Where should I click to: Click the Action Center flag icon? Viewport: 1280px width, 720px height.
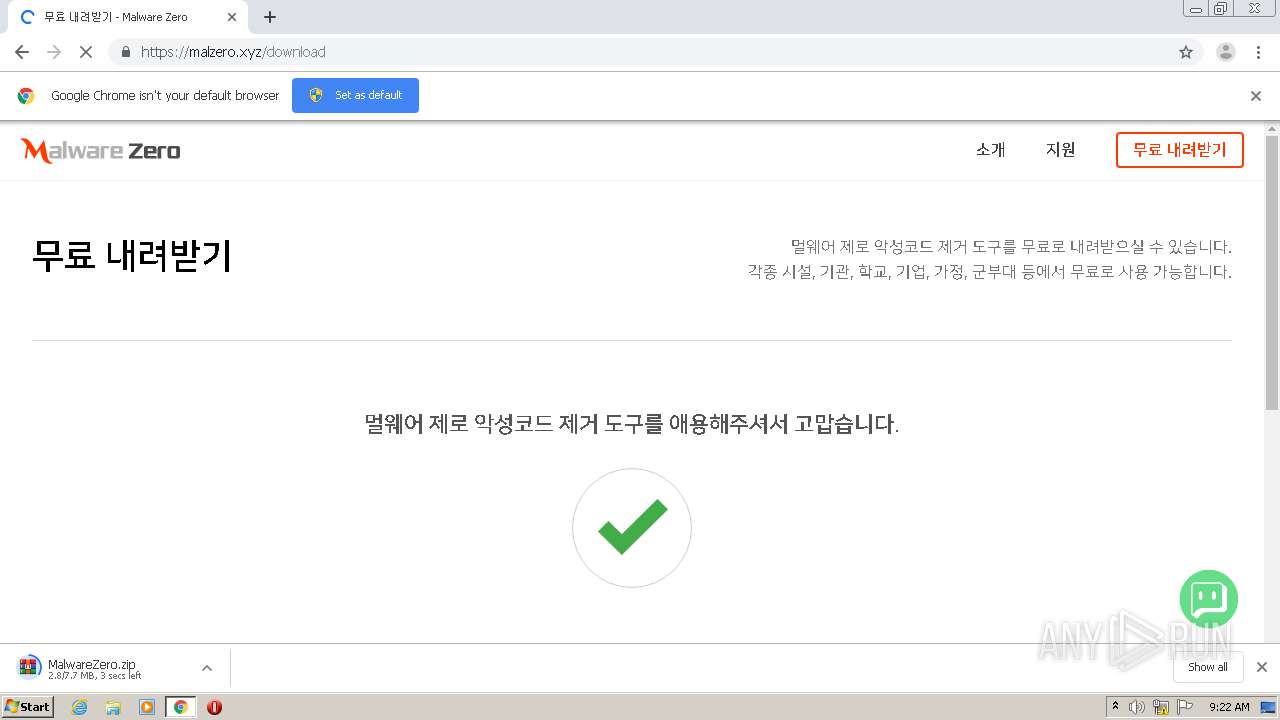(1185, 707)
